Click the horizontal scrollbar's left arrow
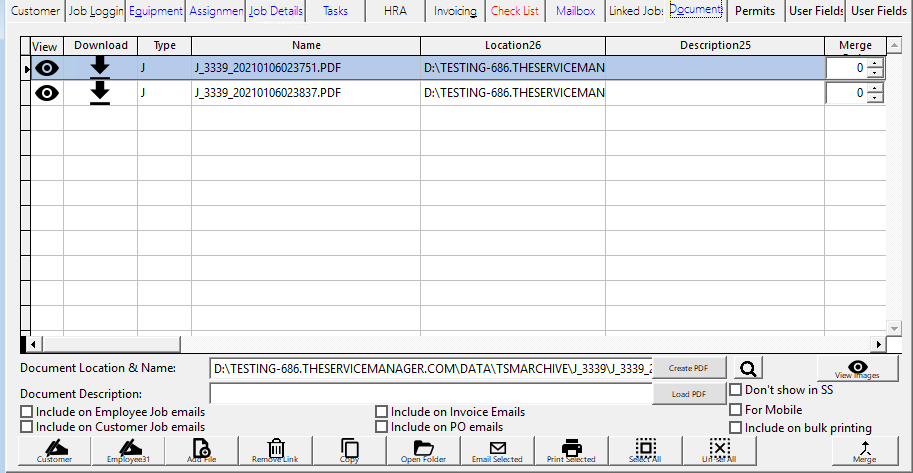The image size is (913, 473). tap(34, 344)
